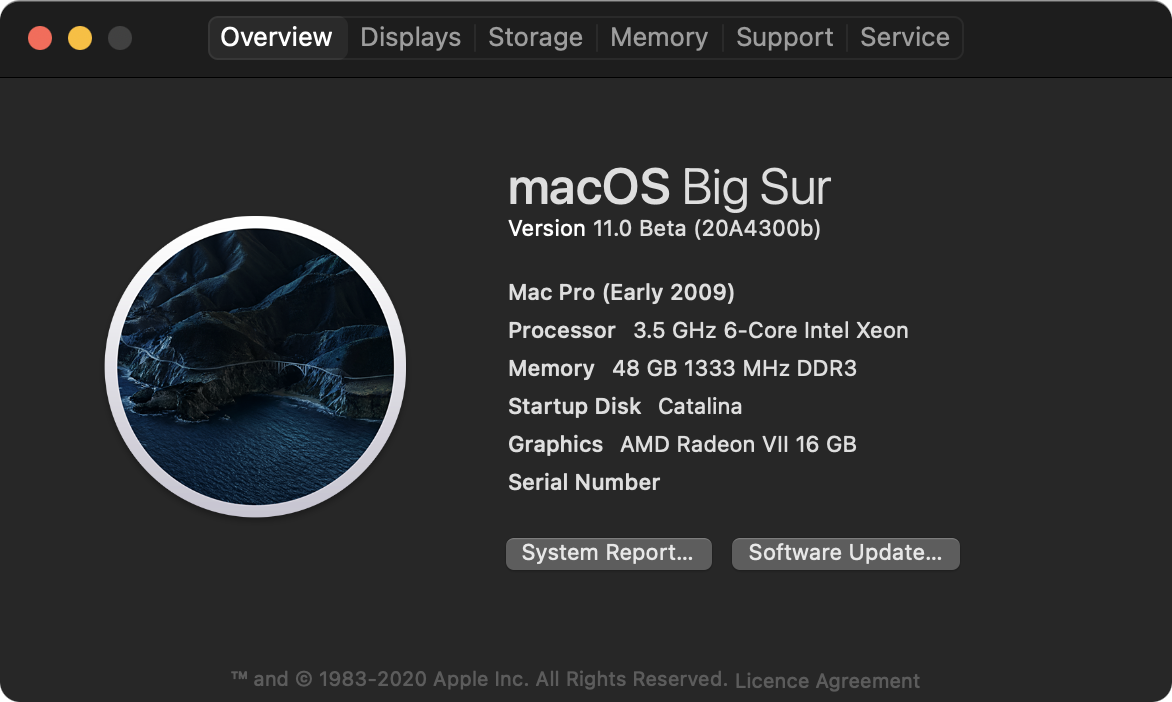The height and width of the screenshot is (702, 1172).
Task: Click the AMD Radeon VII graphics line
Action: click(x=682, y=445)
